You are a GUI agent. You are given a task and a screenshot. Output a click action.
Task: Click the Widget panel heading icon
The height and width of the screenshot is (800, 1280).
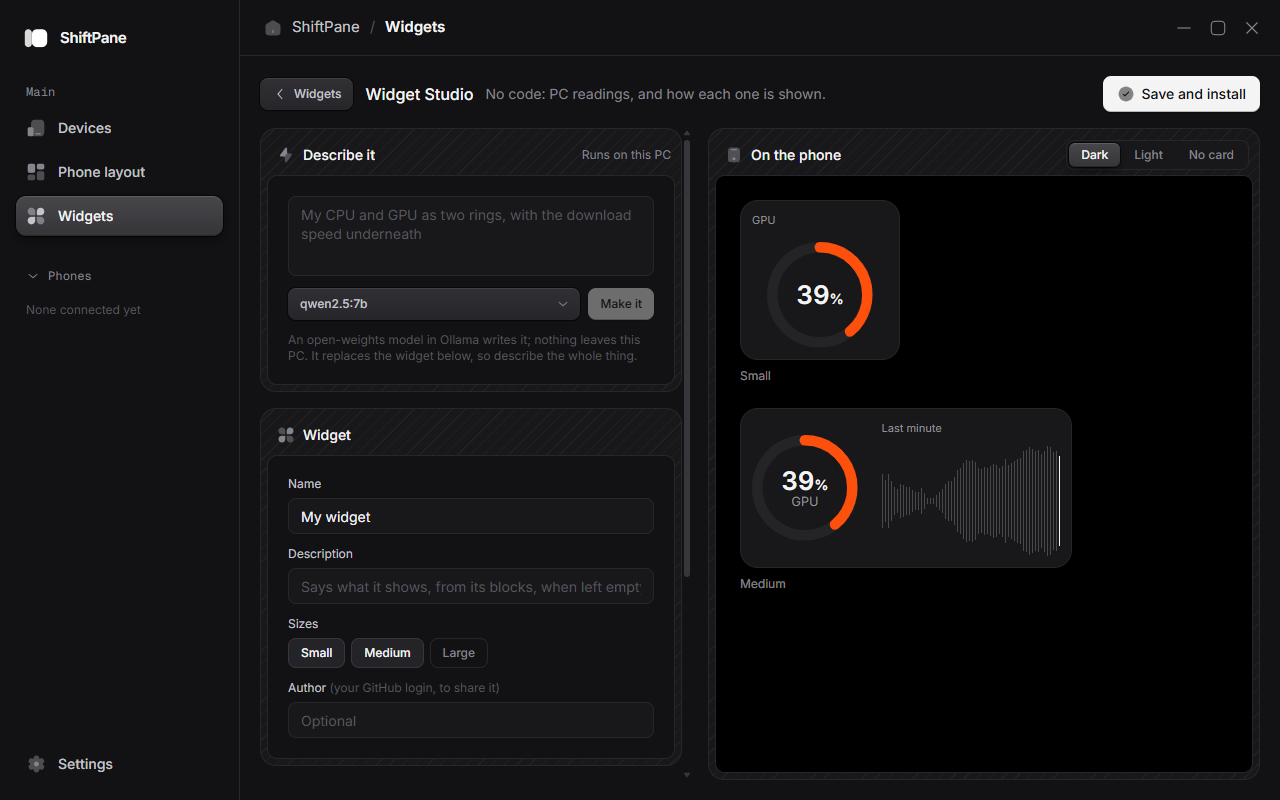click(x=286, y=435)
